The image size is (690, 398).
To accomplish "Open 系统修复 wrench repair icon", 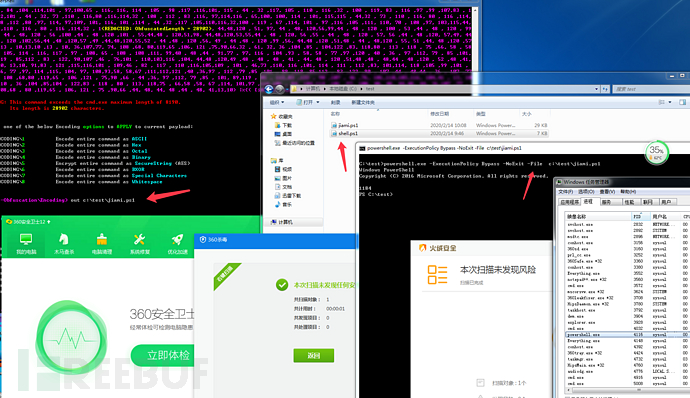I will click(x=139, y=243).
